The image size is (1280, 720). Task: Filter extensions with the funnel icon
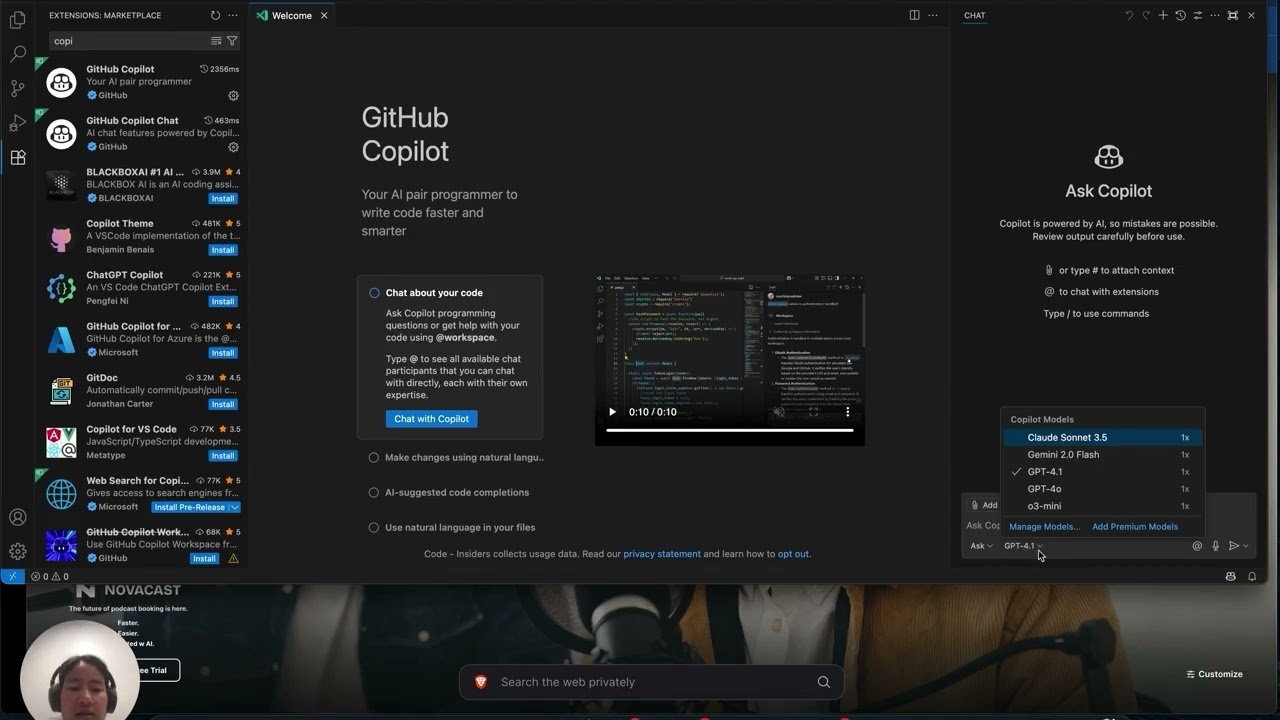[x=232, y=41]
